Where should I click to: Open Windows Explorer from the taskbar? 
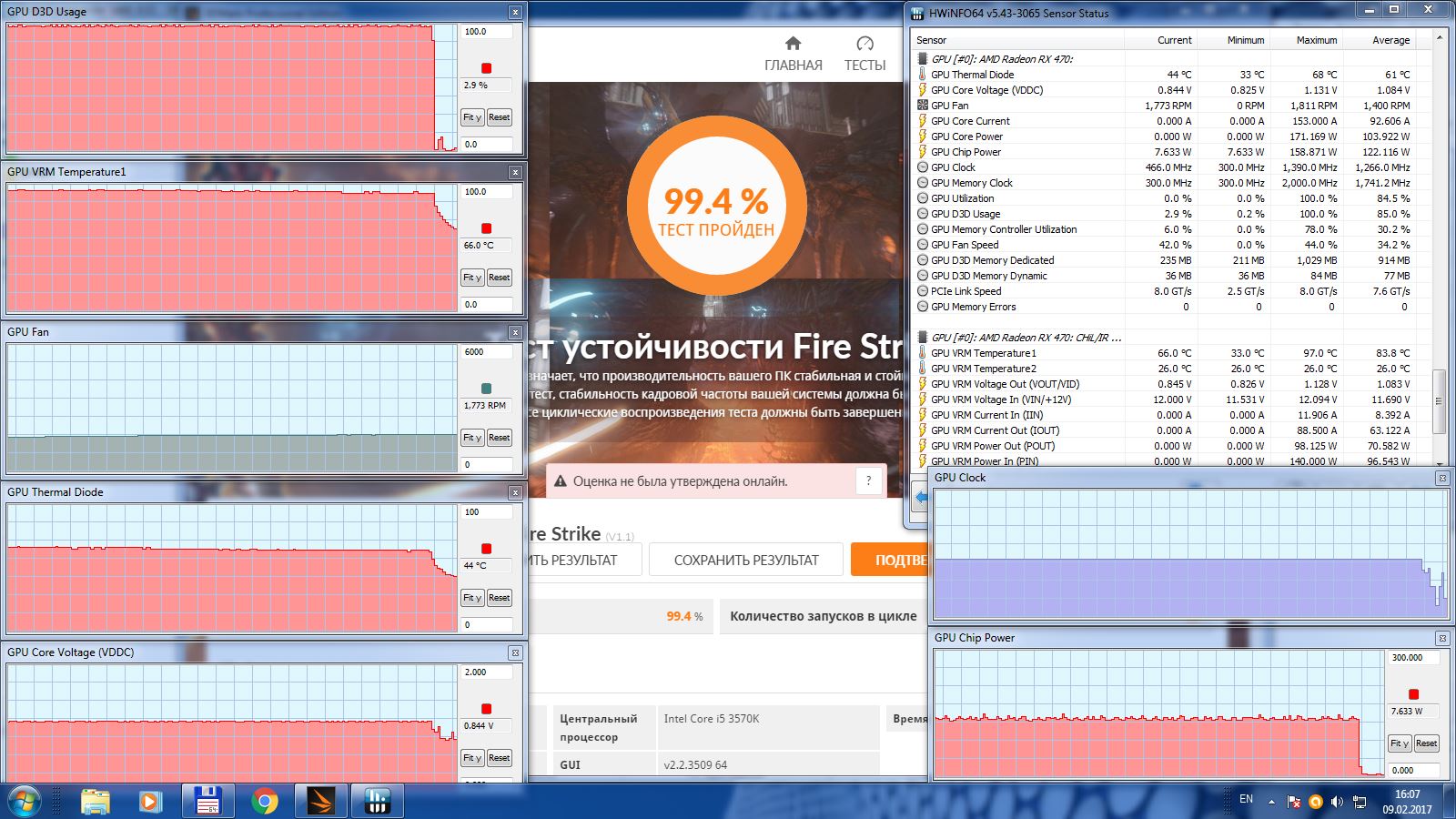click(x=96, y=801)
